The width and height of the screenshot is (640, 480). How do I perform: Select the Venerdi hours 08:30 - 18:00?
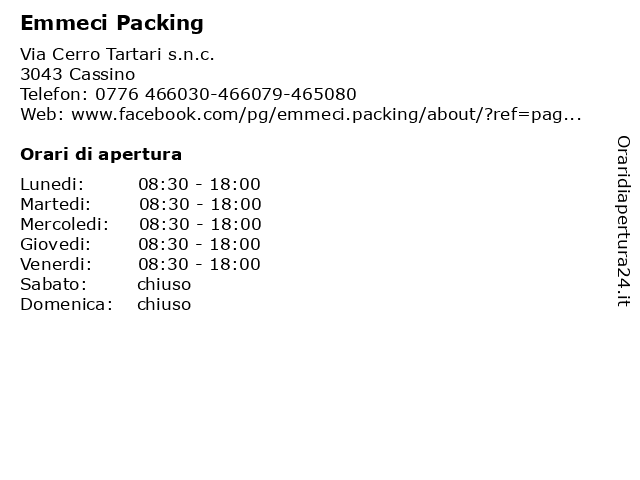click(199, 264)
